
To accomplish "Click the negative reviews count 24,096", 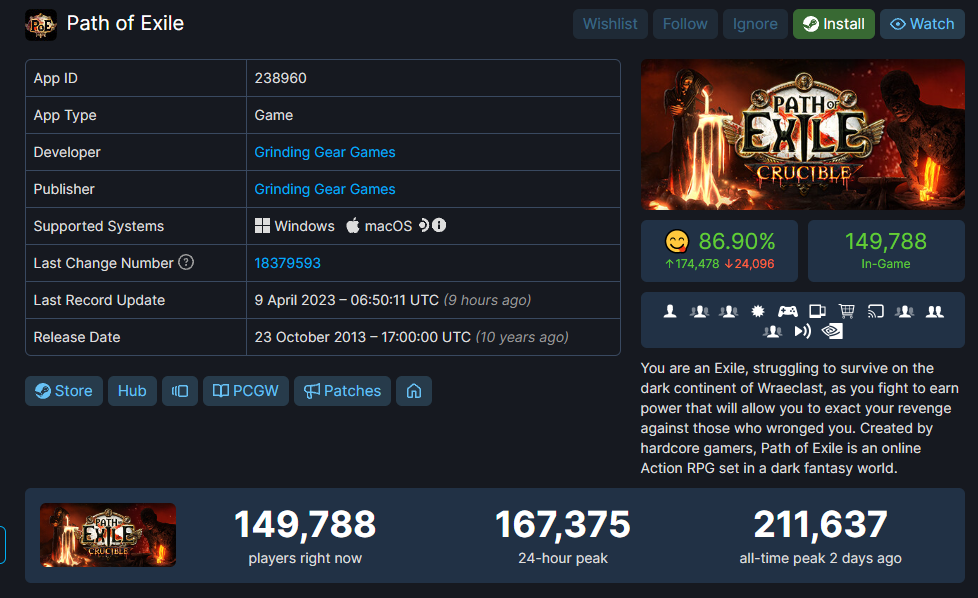I will pyautogui.click(x=749, y=264).
